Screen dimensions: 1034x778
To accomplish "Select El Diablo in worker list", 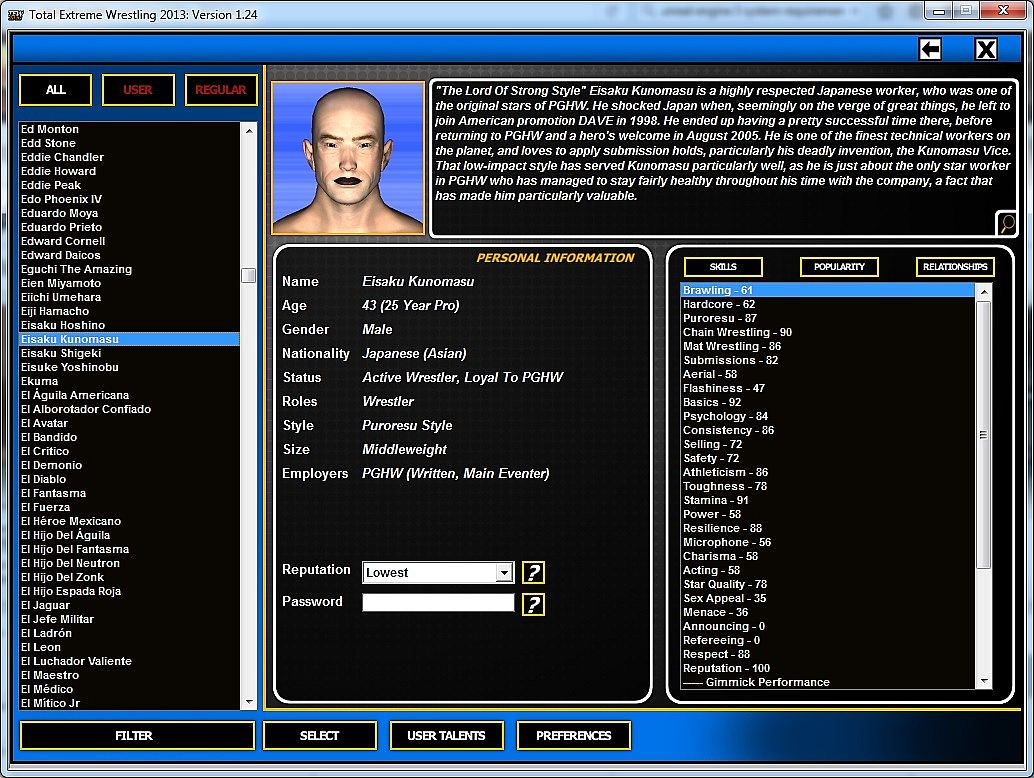I will click(x=129, y=479).
